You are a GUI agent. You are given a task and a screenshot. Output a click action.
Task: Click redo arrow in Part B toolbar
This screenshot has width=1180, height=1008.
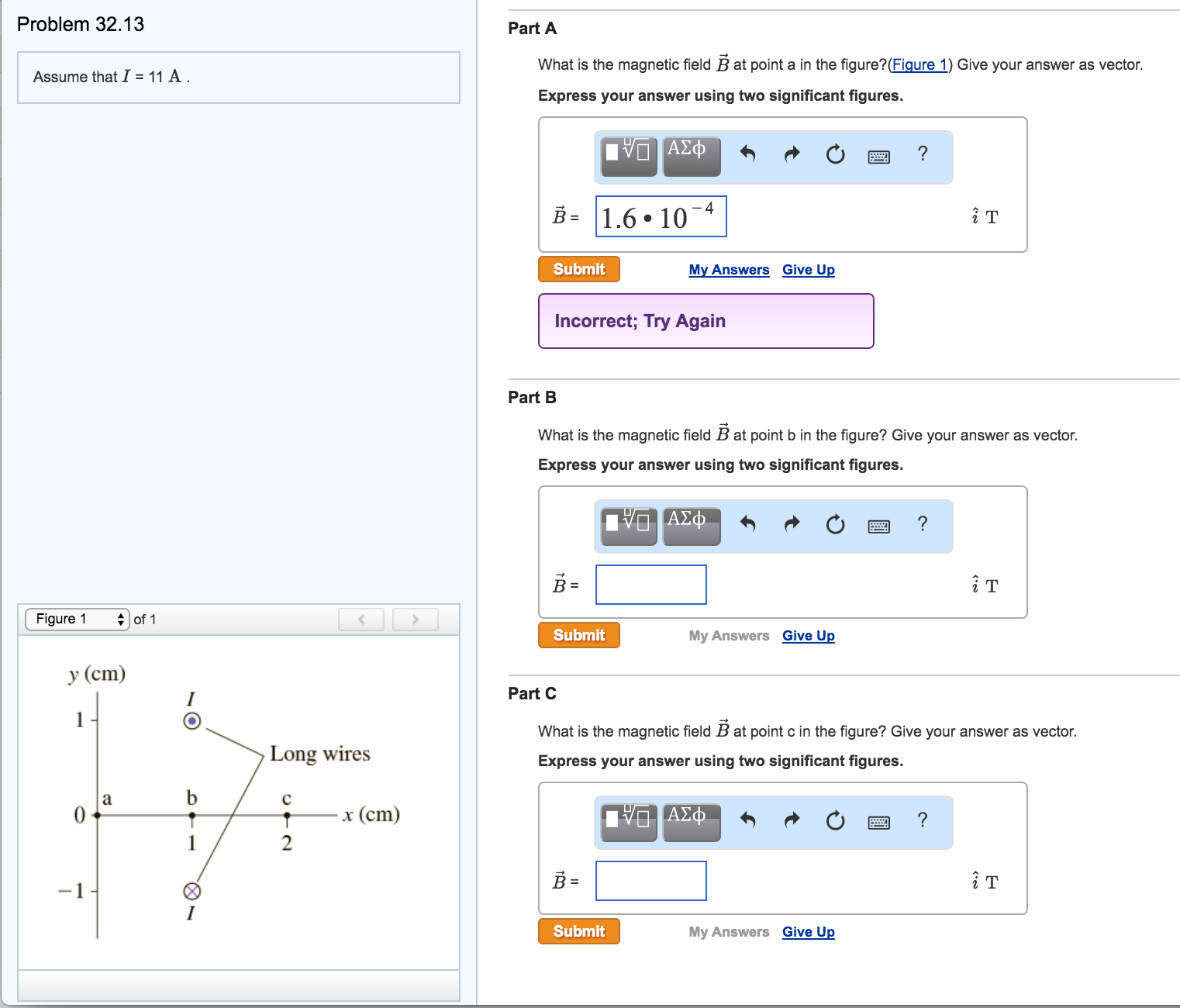pyautogui.click(x=792, y=523)
